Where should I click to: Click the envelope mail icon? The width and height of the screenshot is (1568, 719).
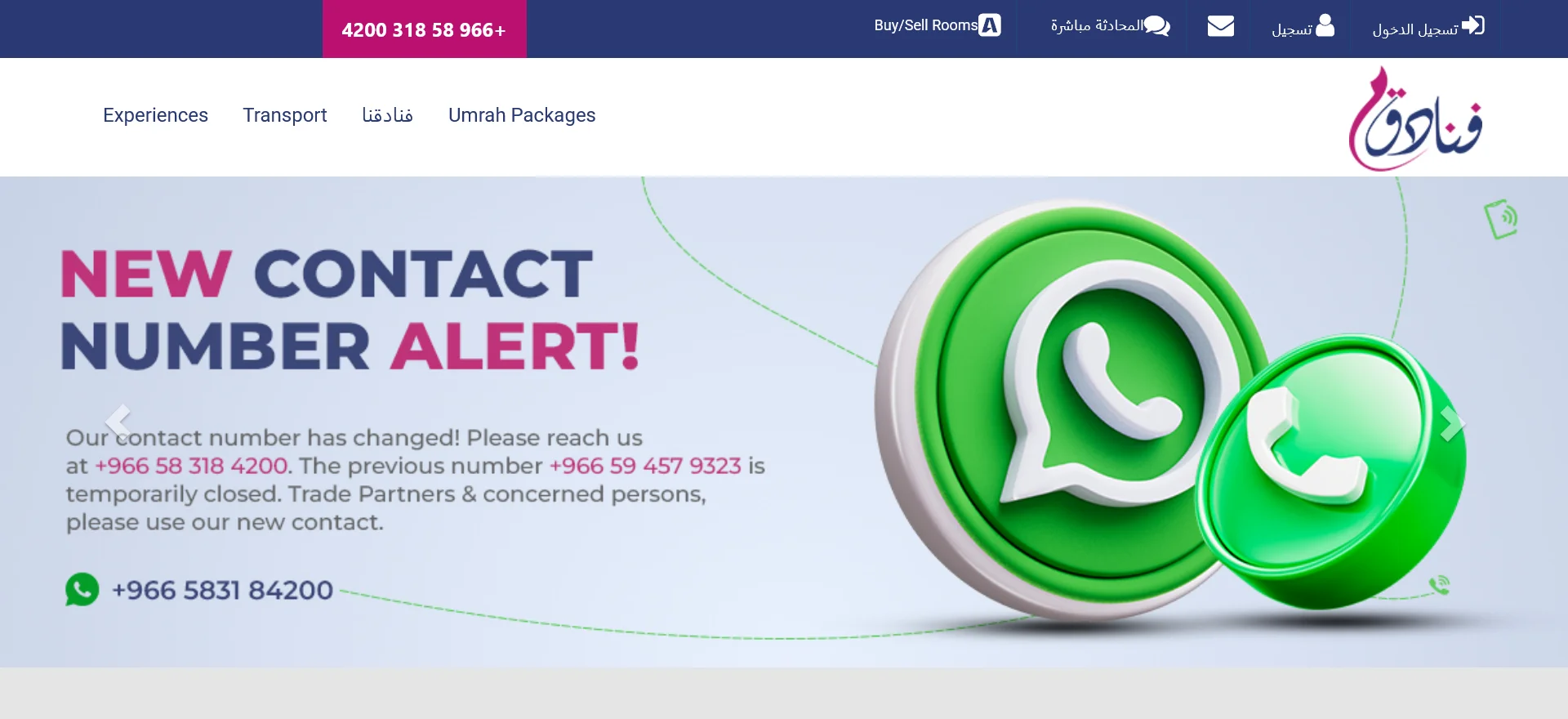click(x=1220, y=26)
